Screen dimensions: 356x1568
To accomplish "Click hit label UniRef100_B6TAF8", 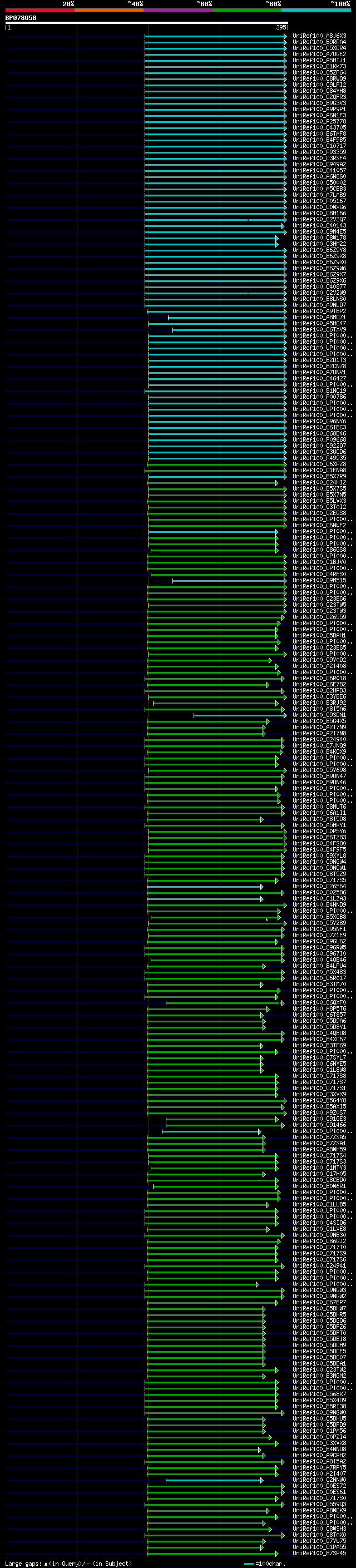I will coord(319,133).
